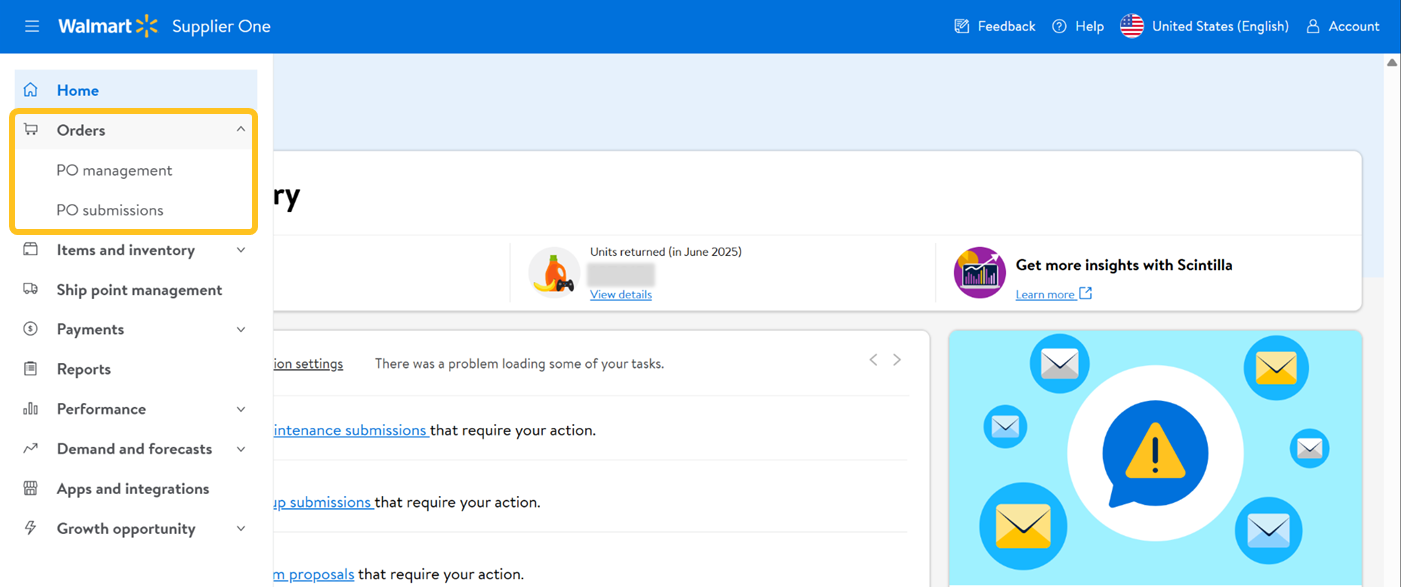
Task: Click the Help link in header
Action: coord(1090,26)
